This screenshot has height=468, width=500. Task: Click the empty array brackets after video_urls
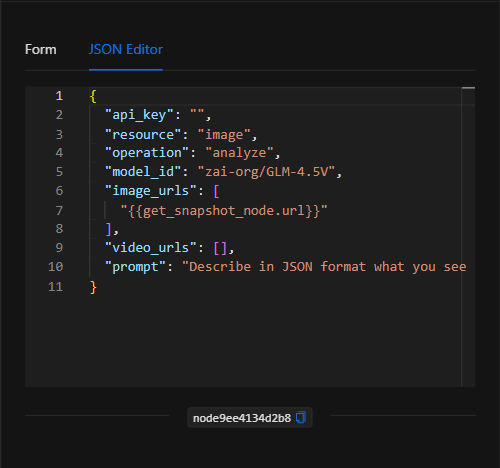click(x=220, y=248)
